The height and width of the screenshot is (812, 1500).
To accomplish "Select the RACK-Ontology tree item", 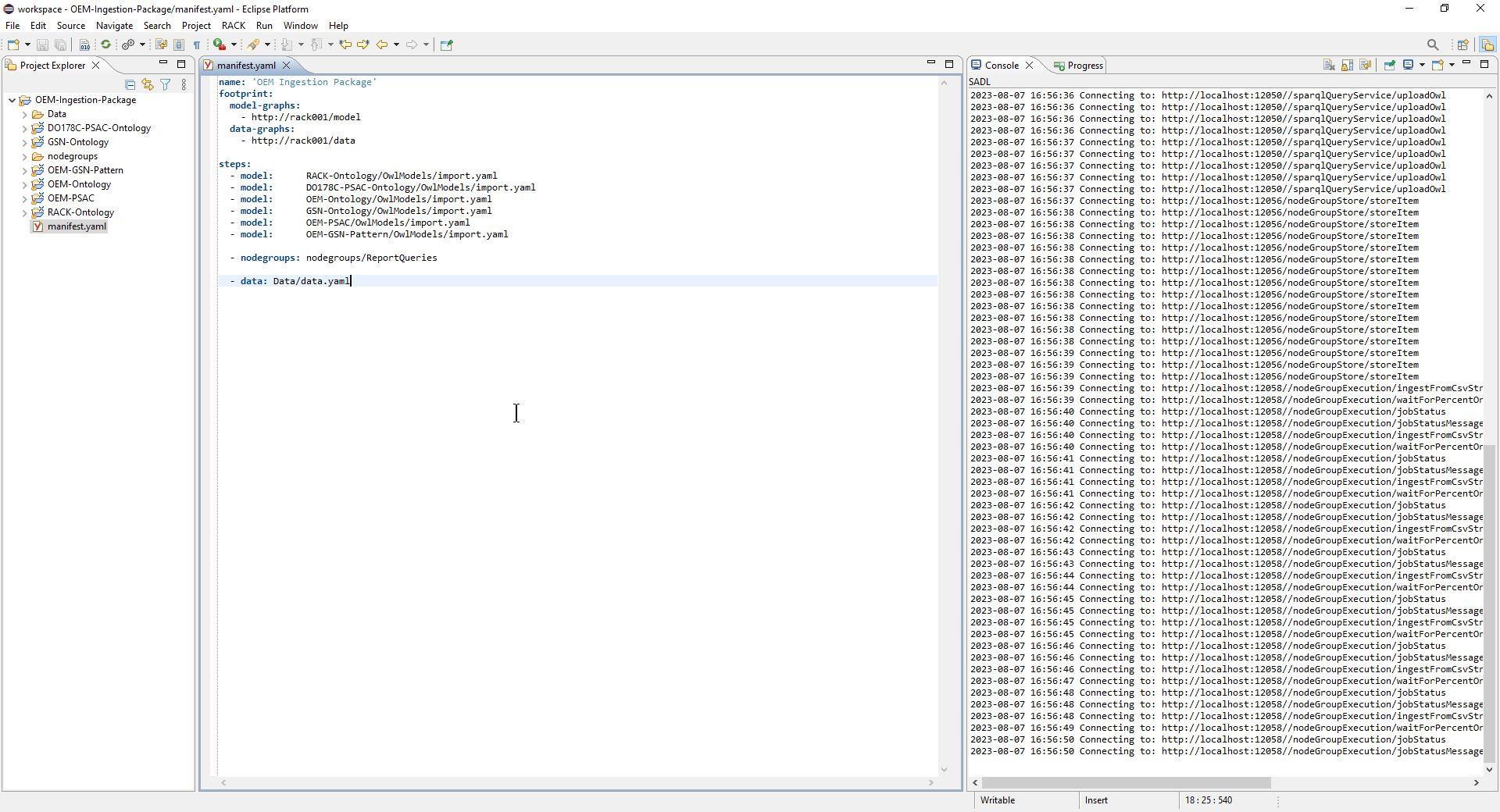I will click(80, 212).
